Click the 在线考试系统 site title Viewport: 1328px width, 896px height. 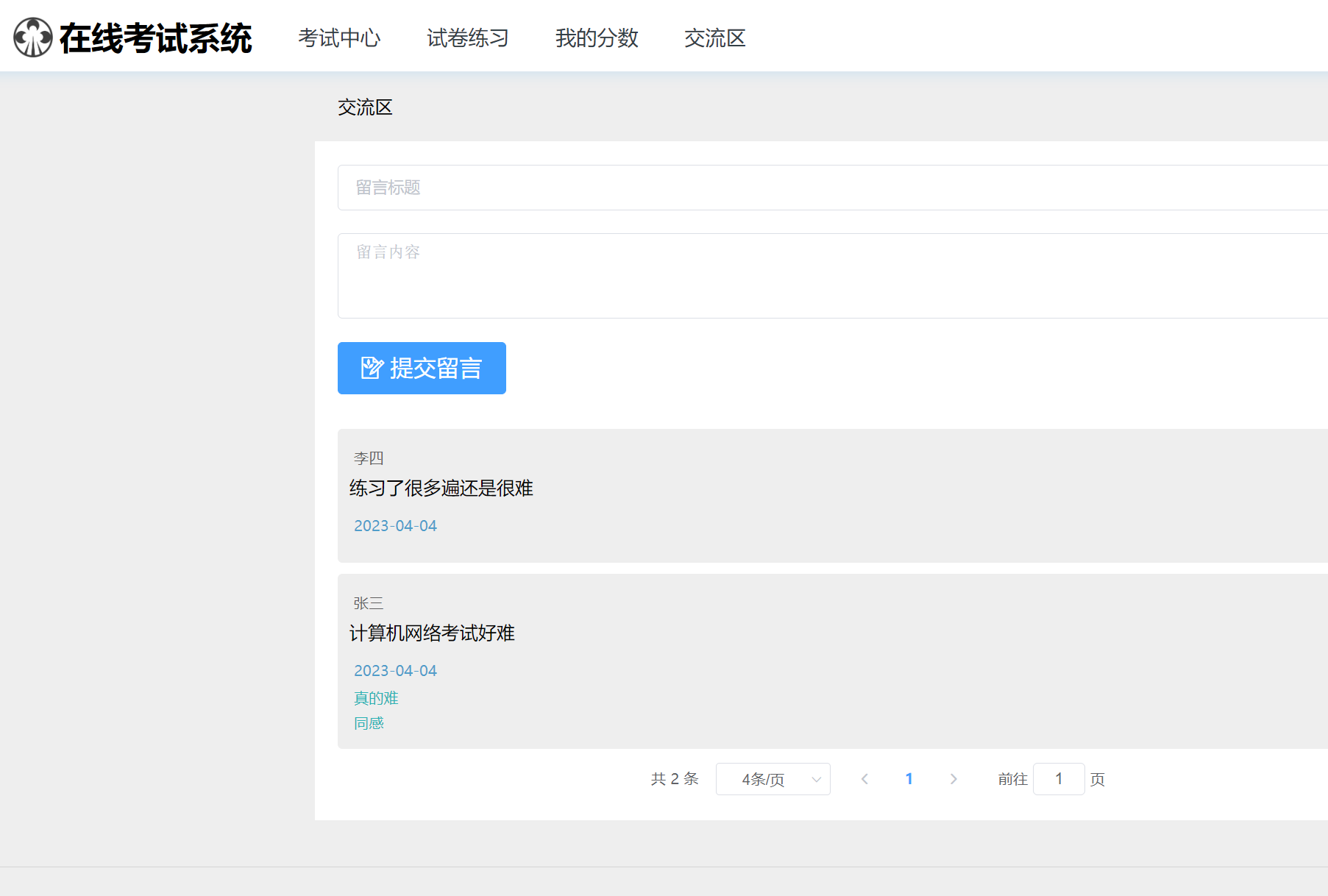[x=155, y=38]
